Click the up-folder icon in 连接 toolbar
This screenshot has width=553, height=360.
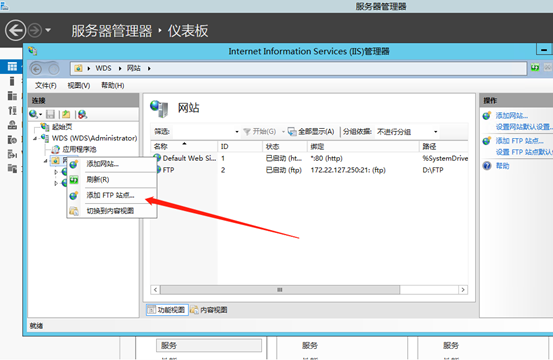tap(66, 114)
